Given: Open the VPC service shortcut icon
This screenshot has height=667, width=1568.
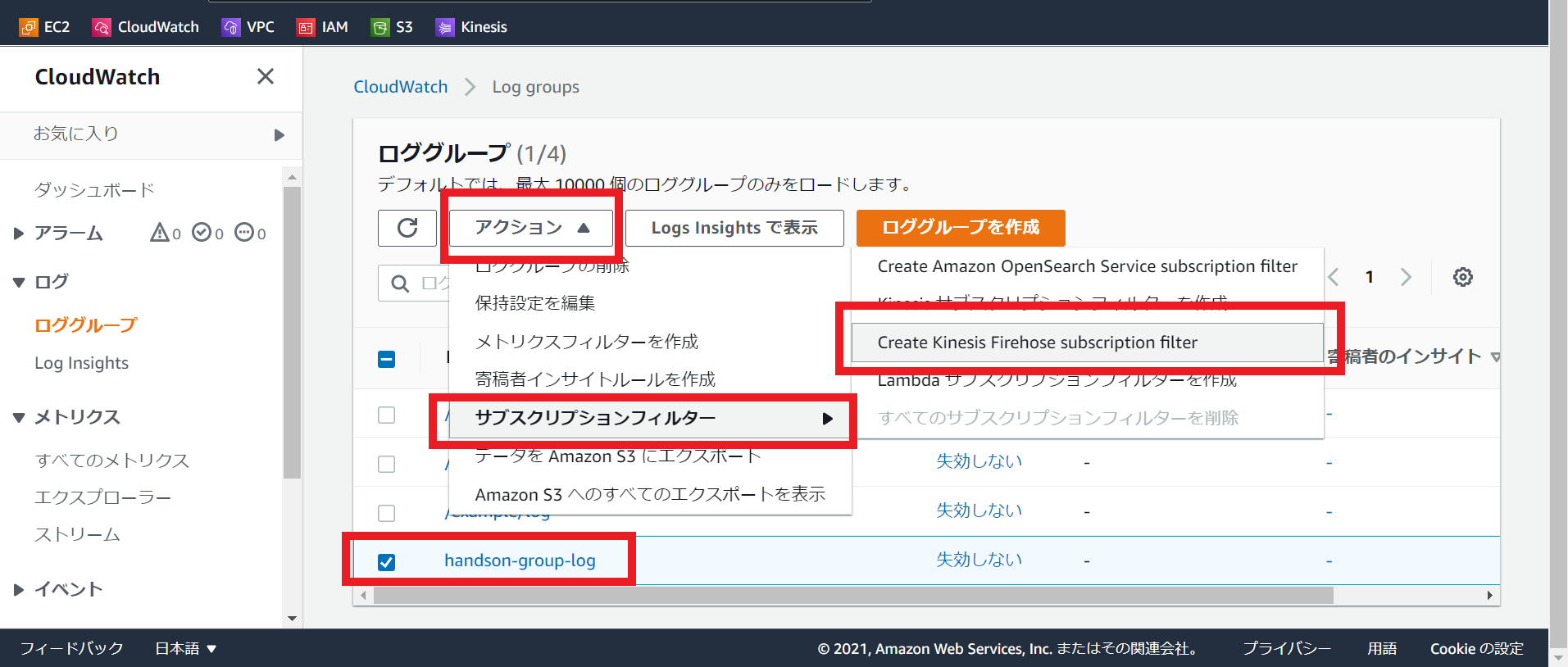Looking at the screenshot, I should tap(231, 27).
